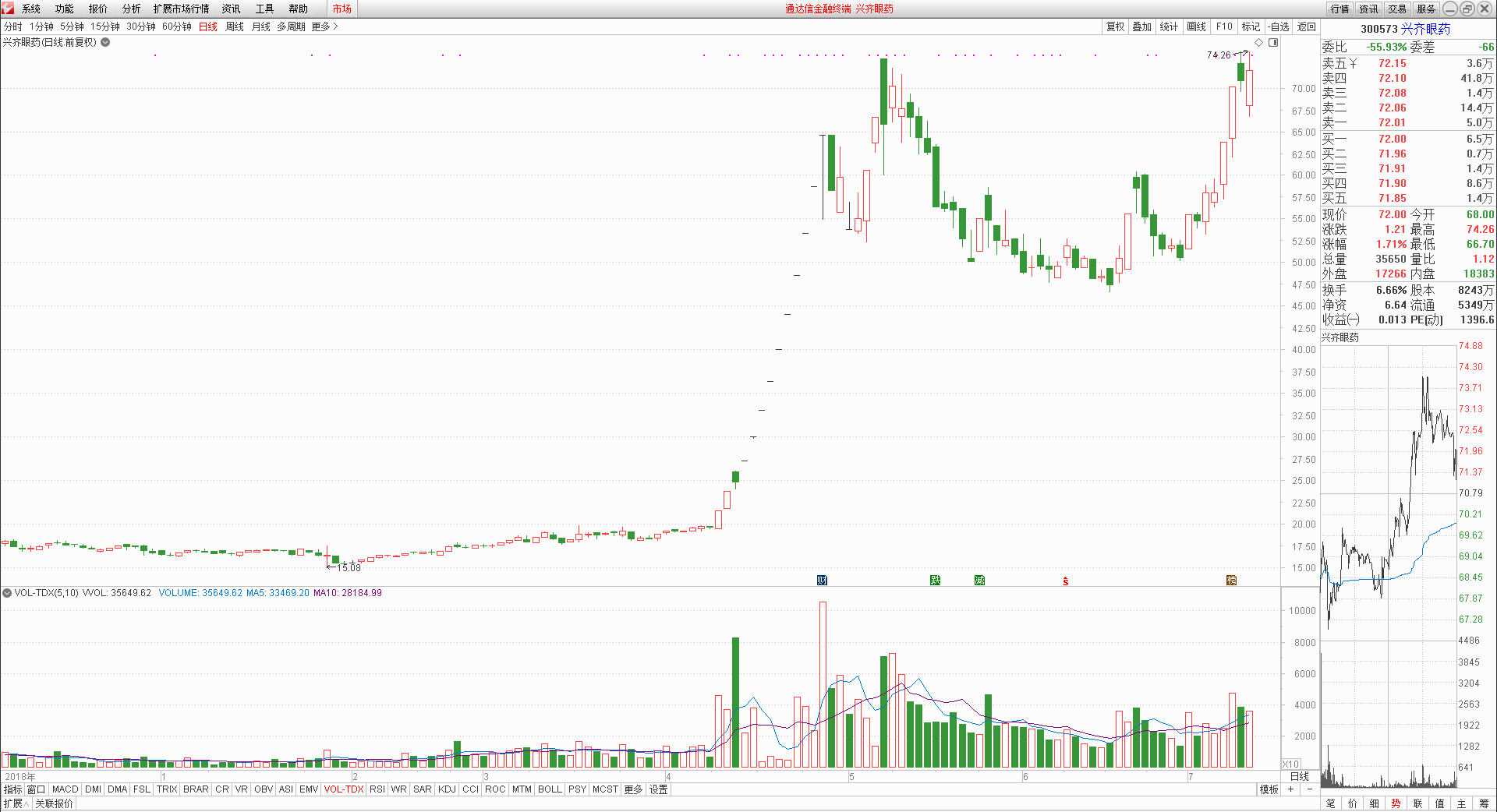Select the 周线 weekly period tab
This screenshot has height=812, width=1497.
click(x=235, y=26)
